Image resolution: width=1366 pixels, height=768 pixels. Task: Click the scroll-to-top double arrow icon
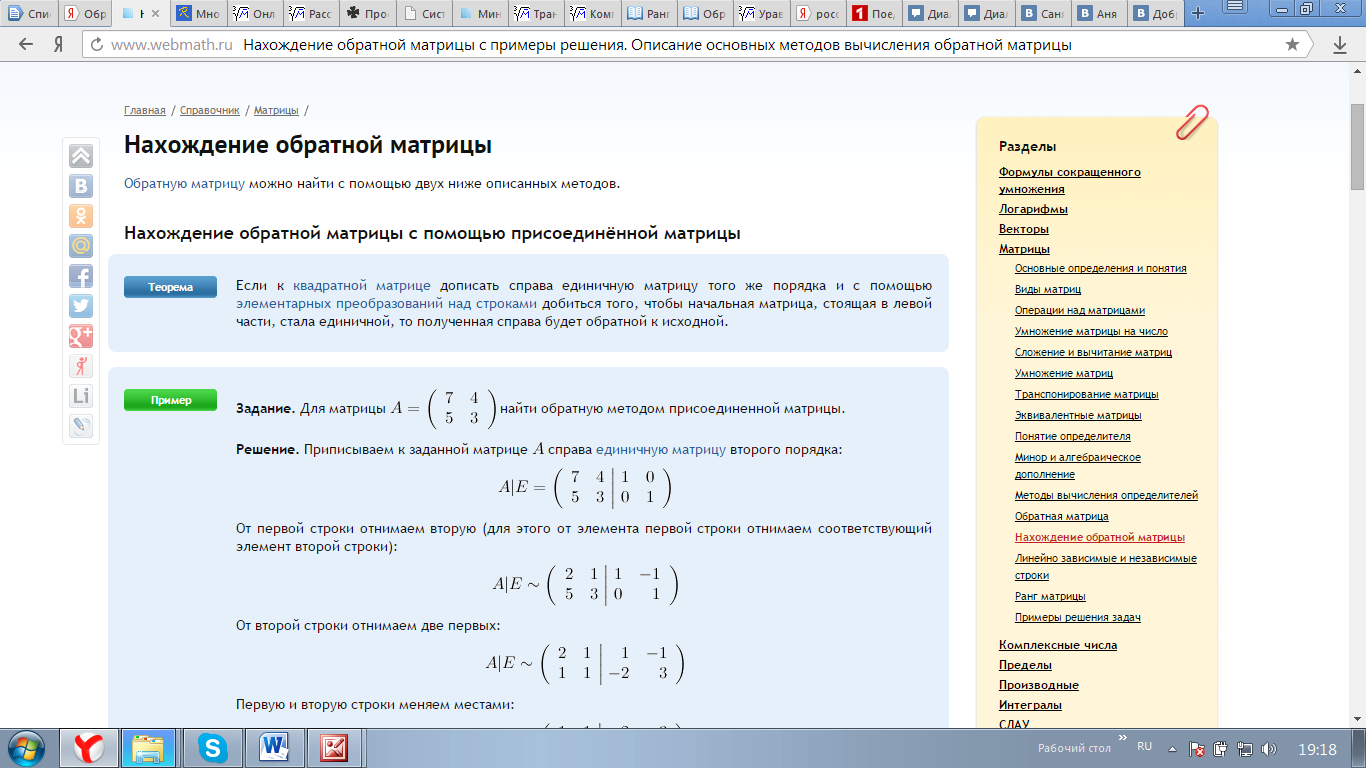[80, 156]
